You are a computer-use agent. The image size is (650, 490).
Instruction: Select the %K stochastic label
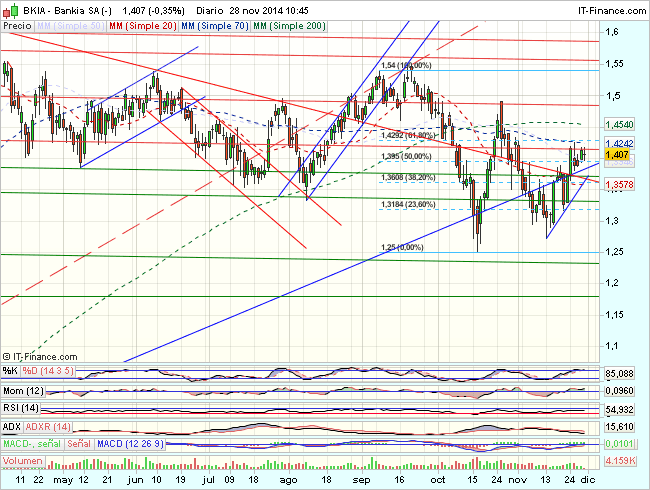click(x=10, y=371)
